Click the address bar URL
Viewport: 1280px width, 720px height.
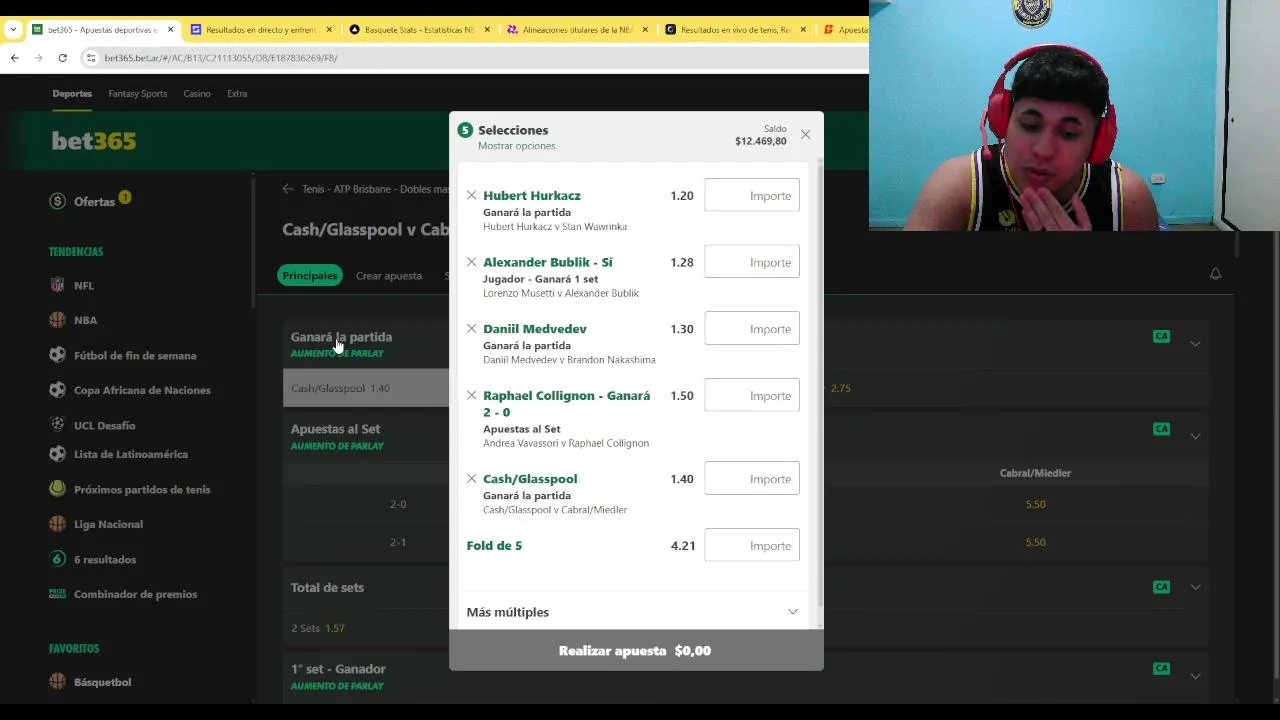(x=221, y=58)
